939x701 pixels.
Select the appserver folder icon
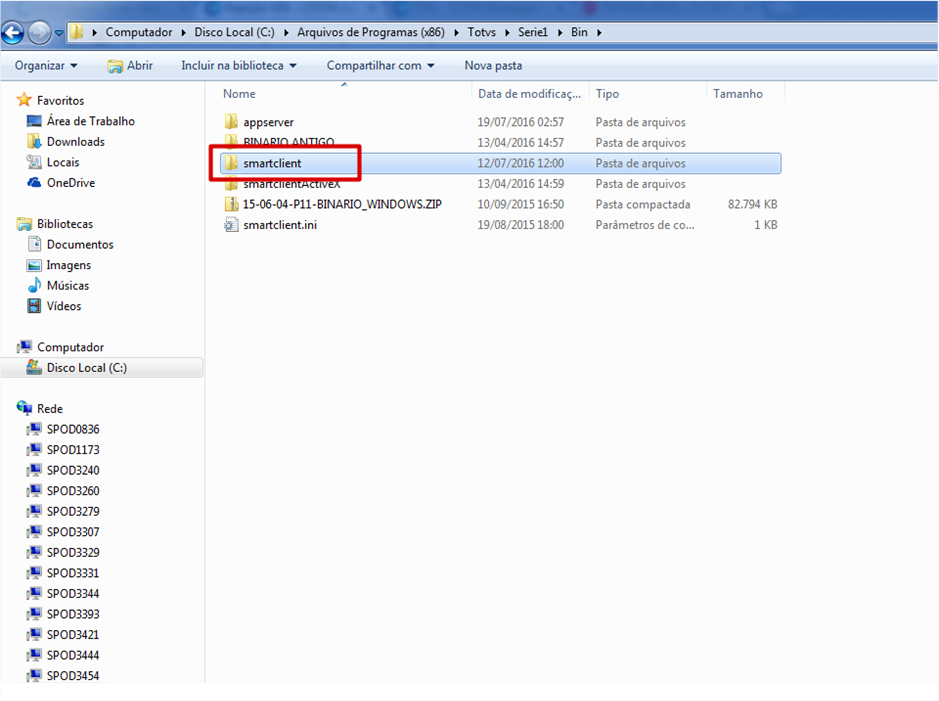(x=231, y=122)
